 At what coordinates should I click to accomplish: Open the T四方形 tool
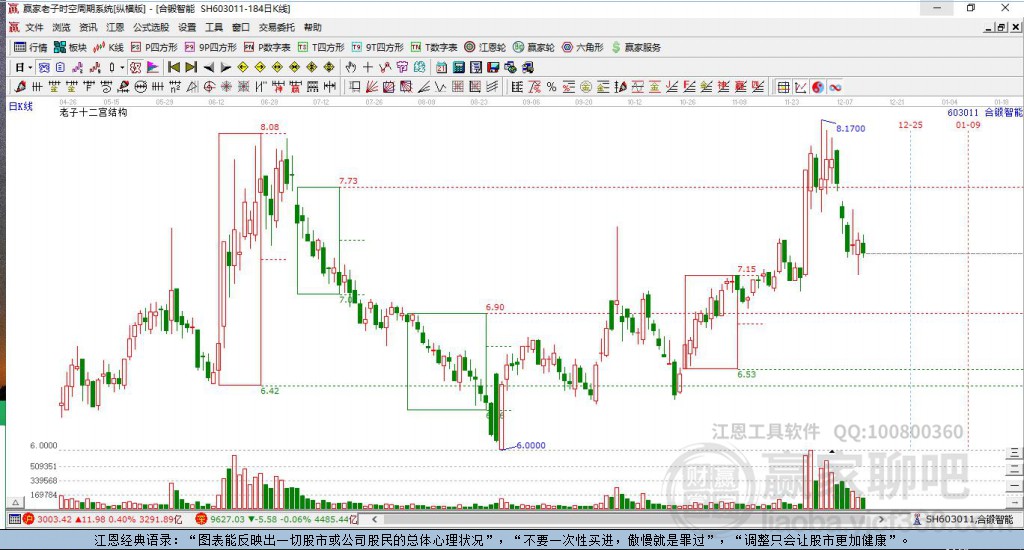[x=321, y=47]
